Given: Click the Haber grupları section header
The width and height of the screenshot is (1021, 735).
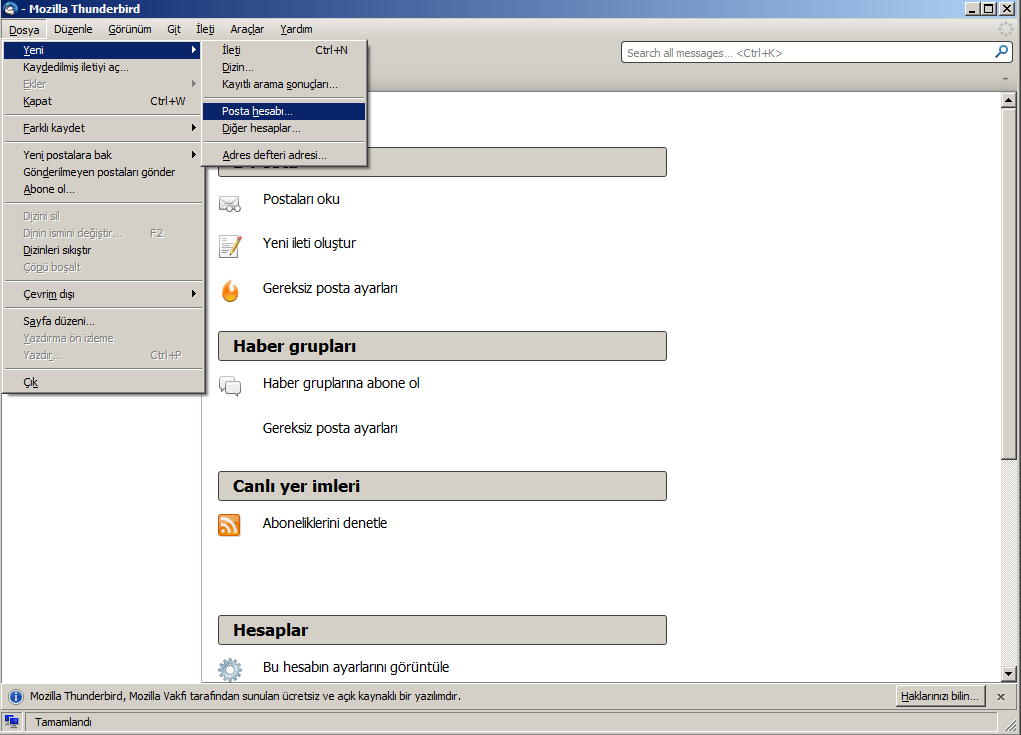Looking at the screenshot, I should 442,346.
